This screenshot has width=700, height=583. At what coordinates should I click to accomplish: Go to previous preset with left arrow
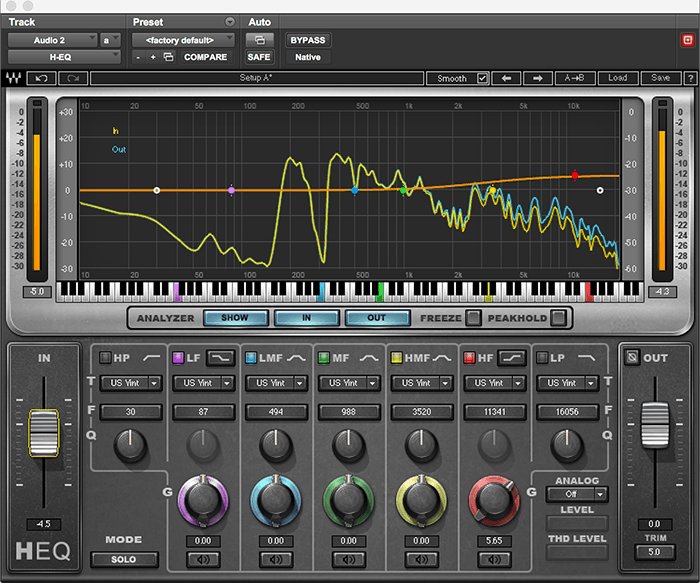(506, 78)
